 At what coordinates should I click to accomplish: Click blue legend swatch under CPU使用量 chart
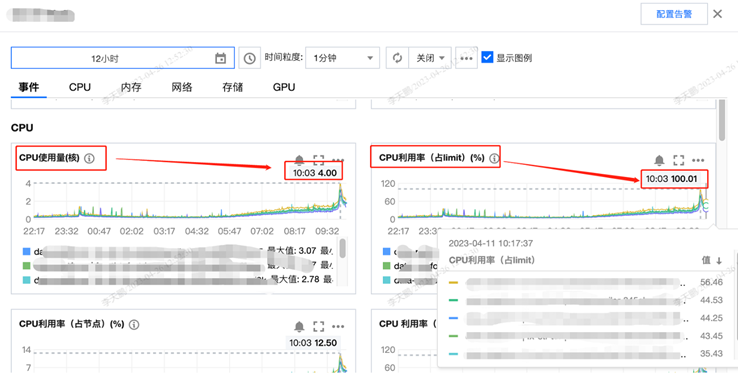click(26, 252)
